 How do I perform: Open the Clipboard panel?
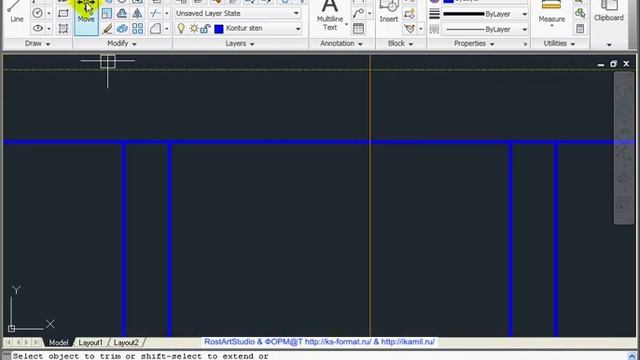(x=609, y=11)
